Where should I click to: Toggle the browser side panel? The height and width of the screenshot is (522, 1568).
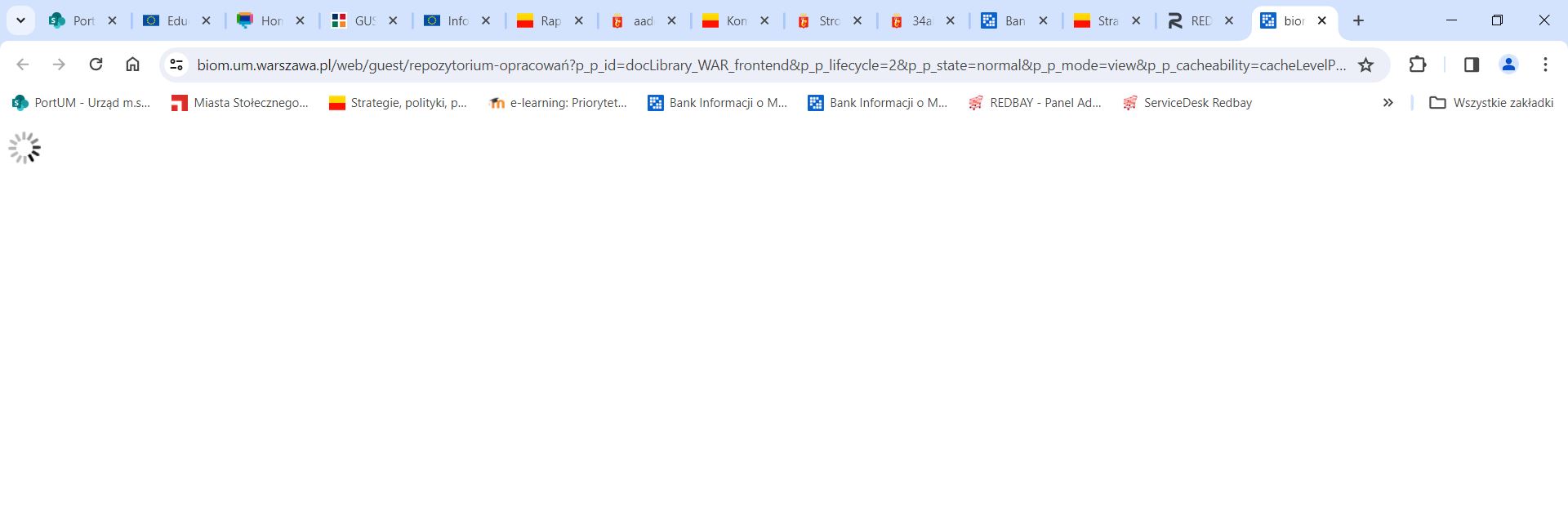coord(1471,65)
